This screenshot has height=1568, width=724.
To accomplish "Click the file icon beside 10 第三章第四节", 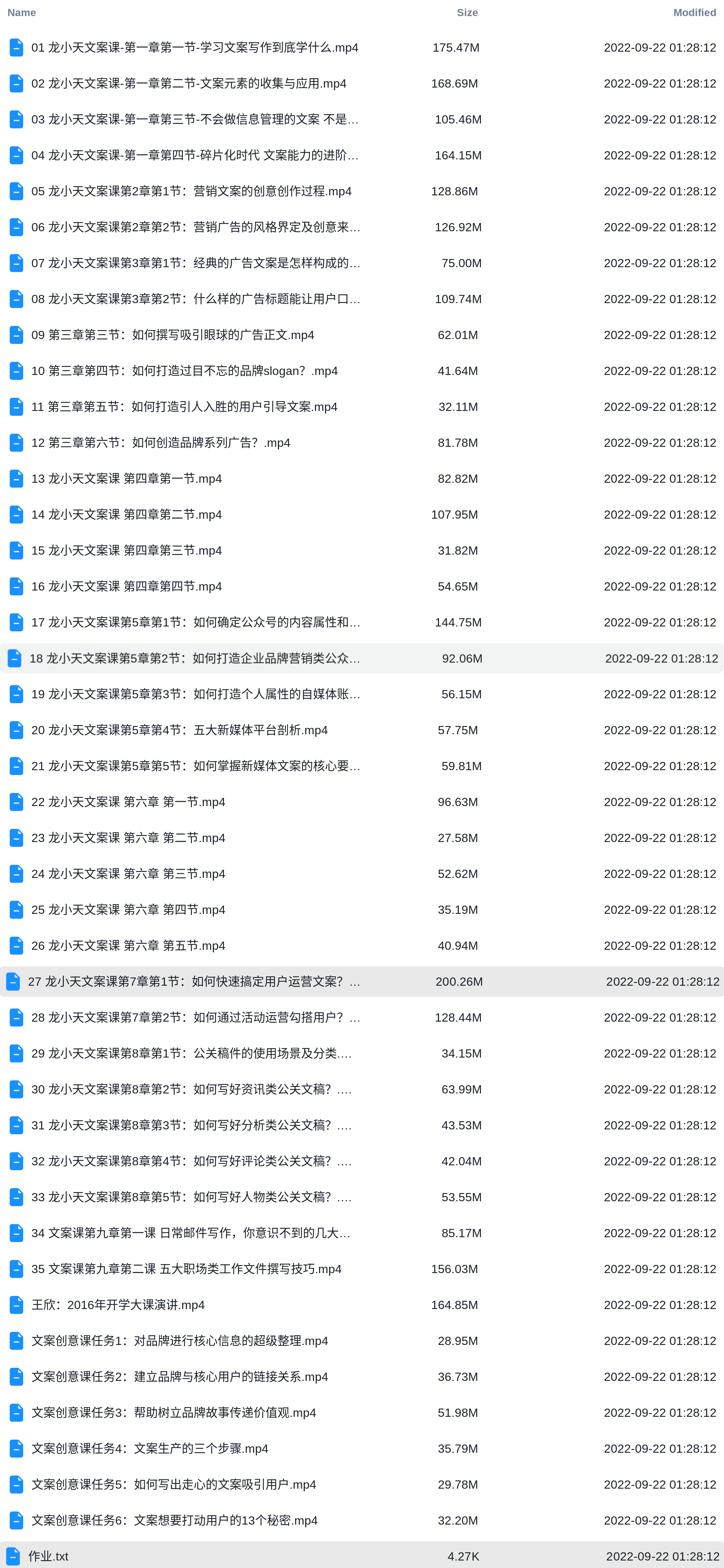I will point(16,371).
